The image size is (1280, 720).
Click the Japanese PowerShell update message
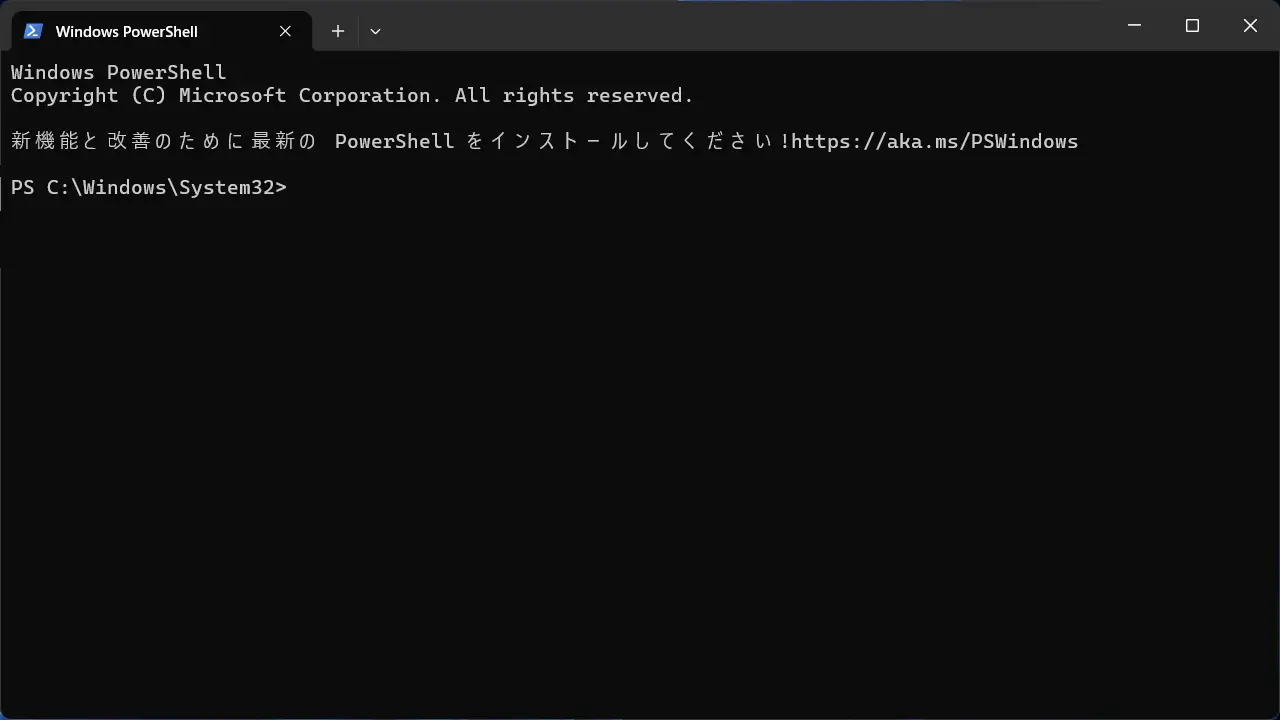click(x=390, y=141)
